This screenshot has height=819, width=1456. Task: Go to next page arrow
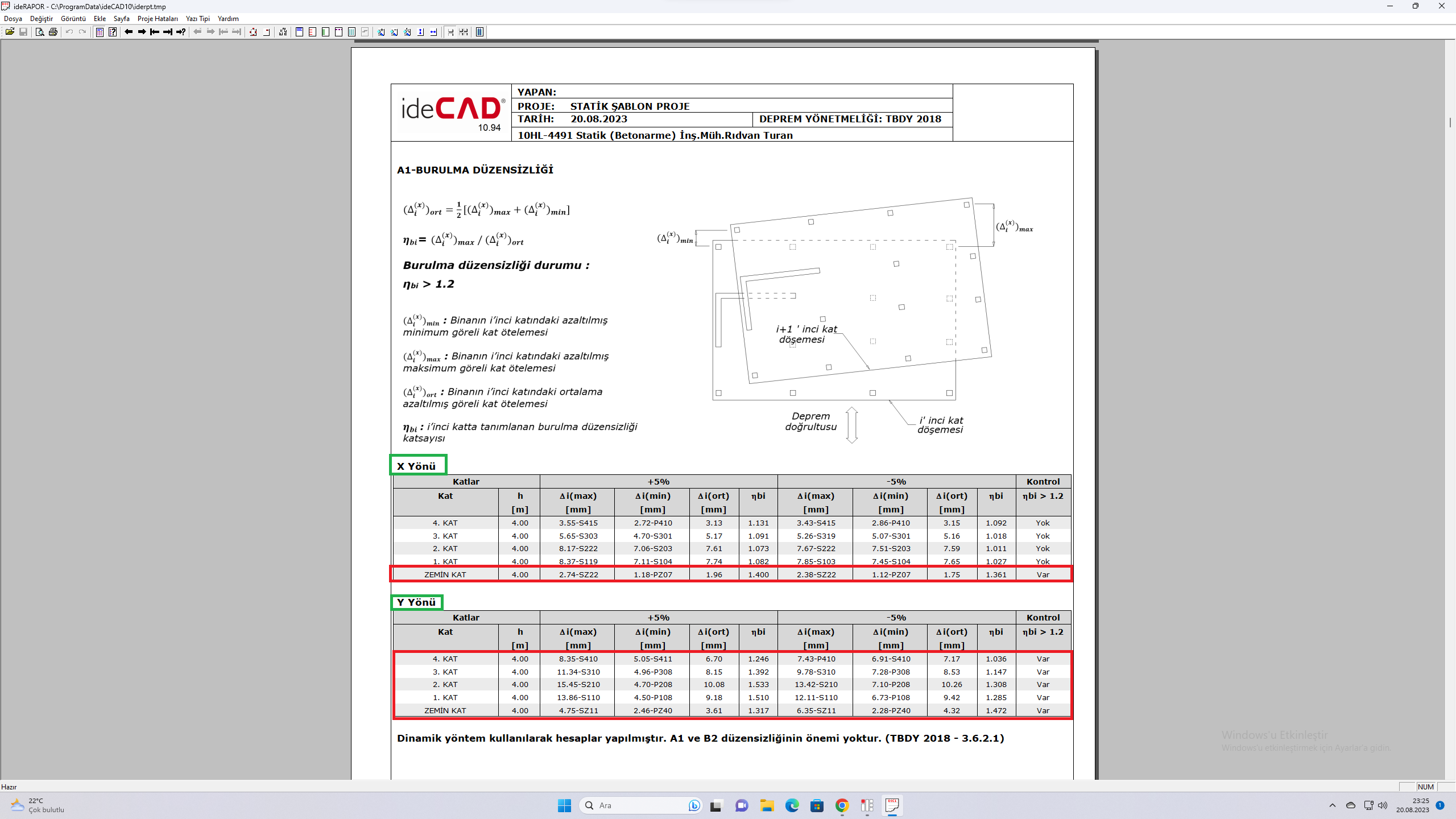point(142,32)
